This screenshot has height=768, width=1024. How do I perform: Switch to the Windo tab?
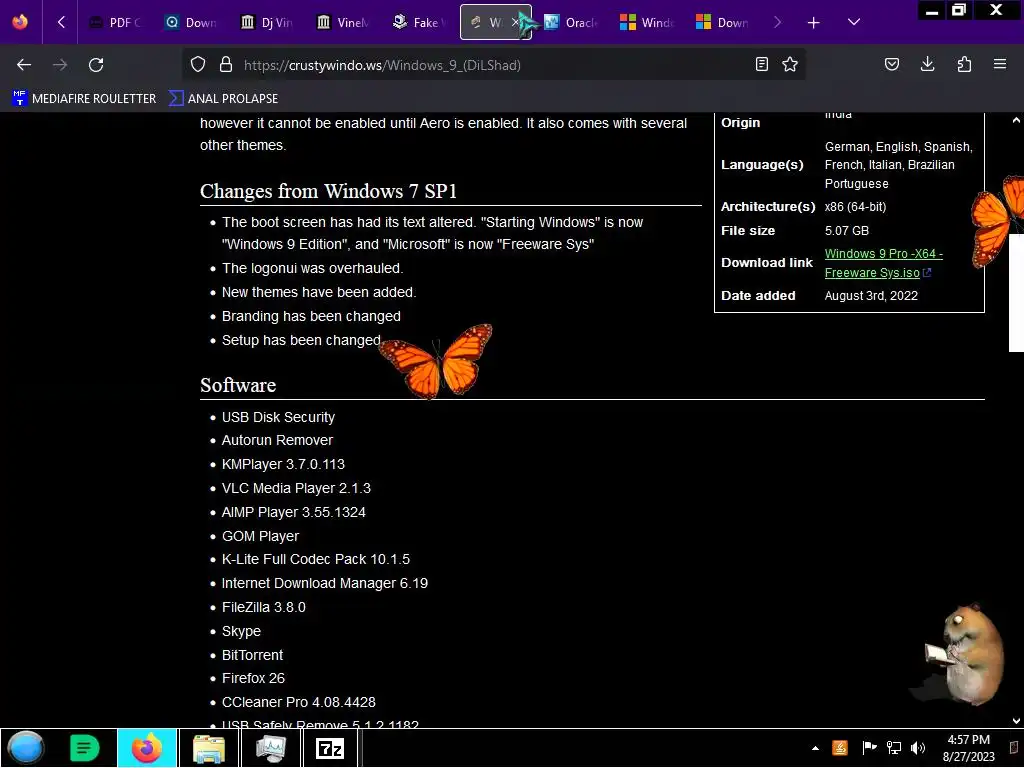pos(647,22)
